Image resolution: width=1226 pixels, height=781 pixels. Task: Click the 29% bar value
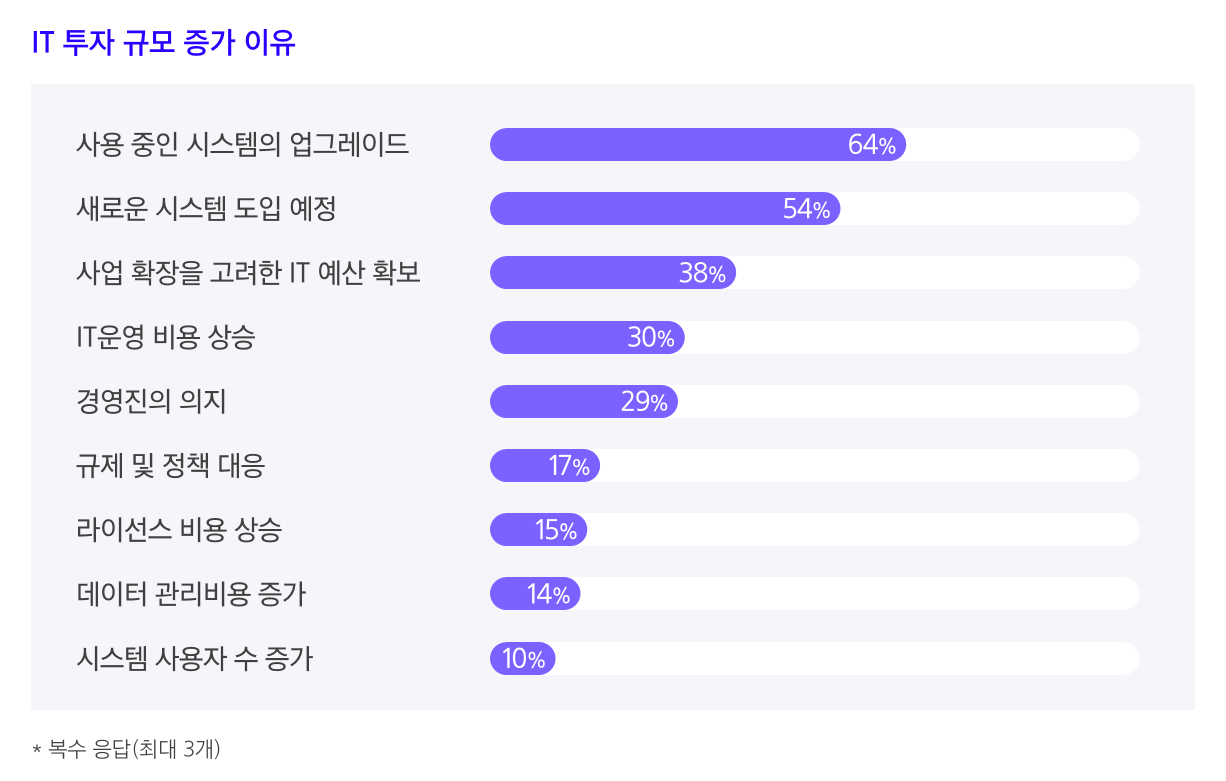[644, 402]
